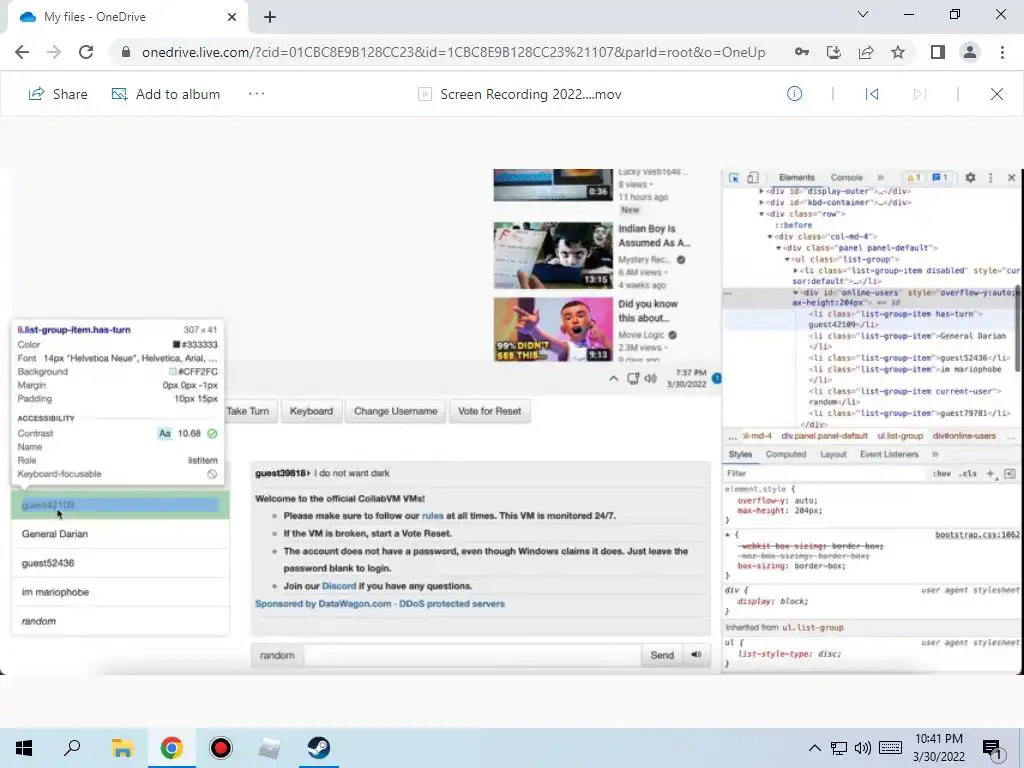Open the tab search chevron
This screenshot has width=1024, height=768.
coord(863,14)
